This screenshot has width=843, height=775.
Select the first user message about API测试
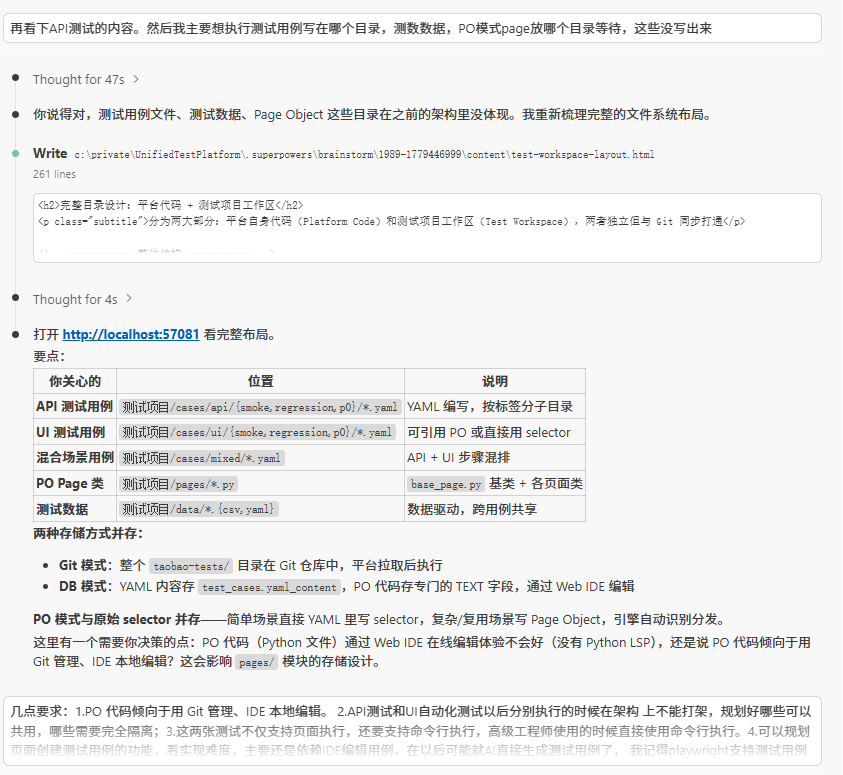412,28
